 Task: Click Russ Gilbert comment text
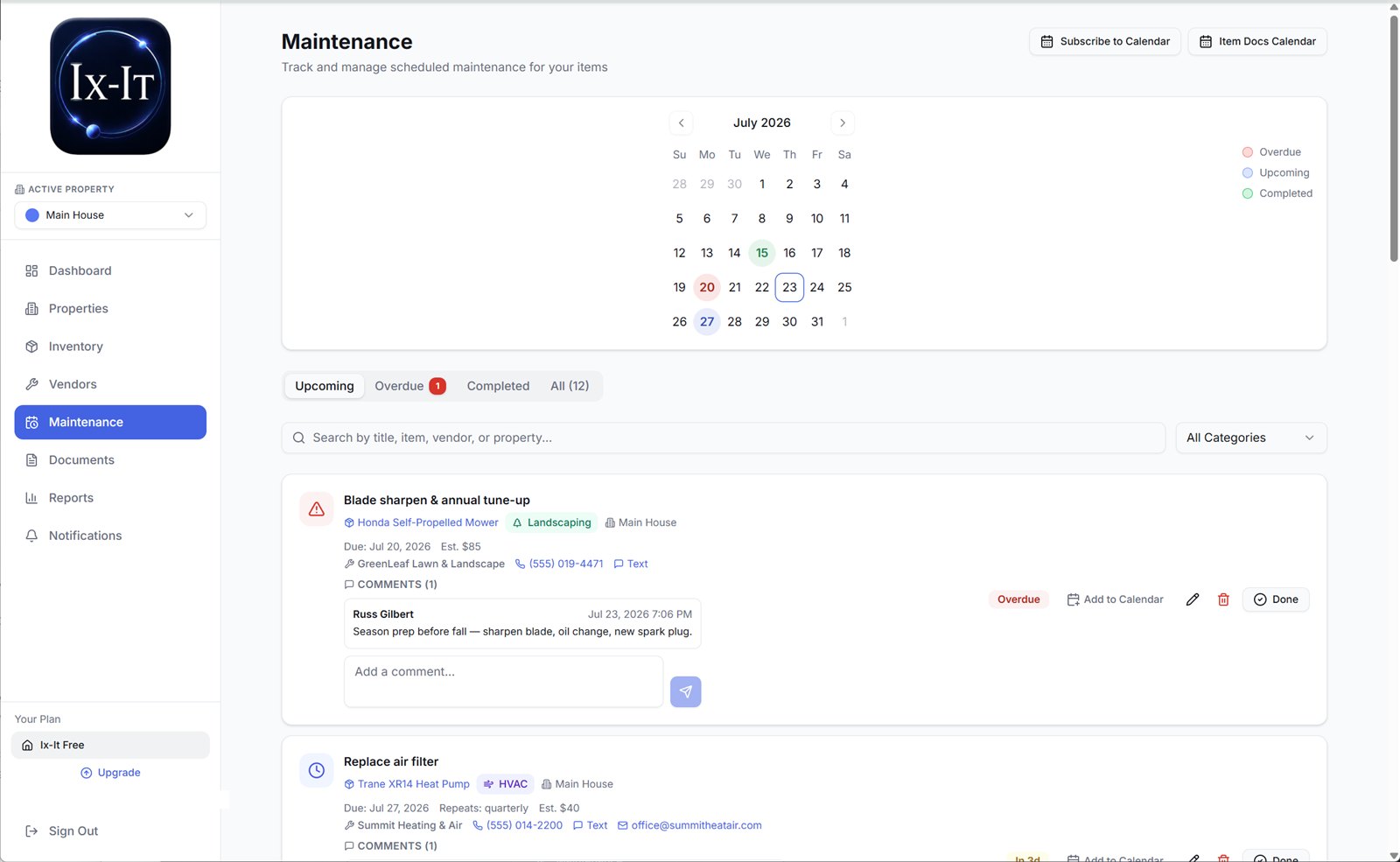522,632
